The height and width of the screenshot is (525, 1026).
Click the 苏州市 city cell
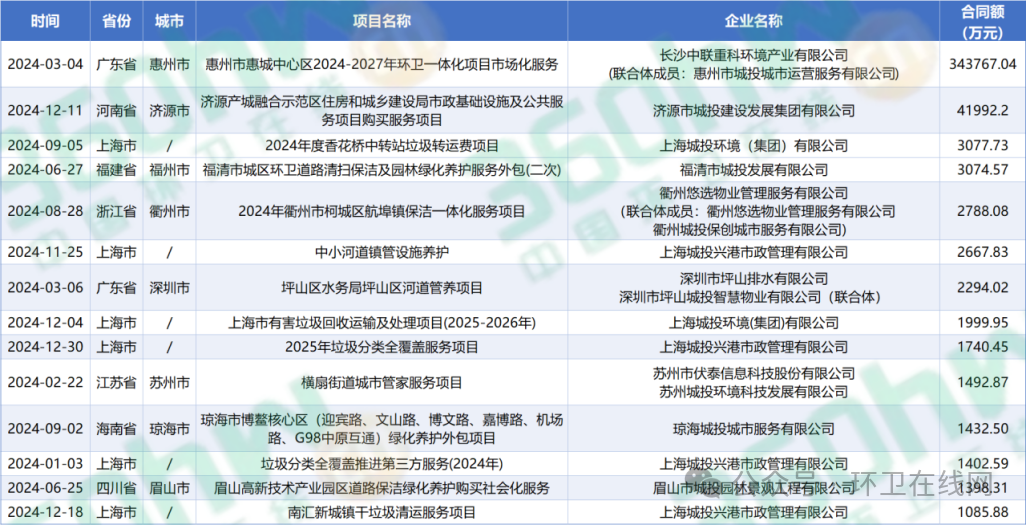[x=169, y=382]
